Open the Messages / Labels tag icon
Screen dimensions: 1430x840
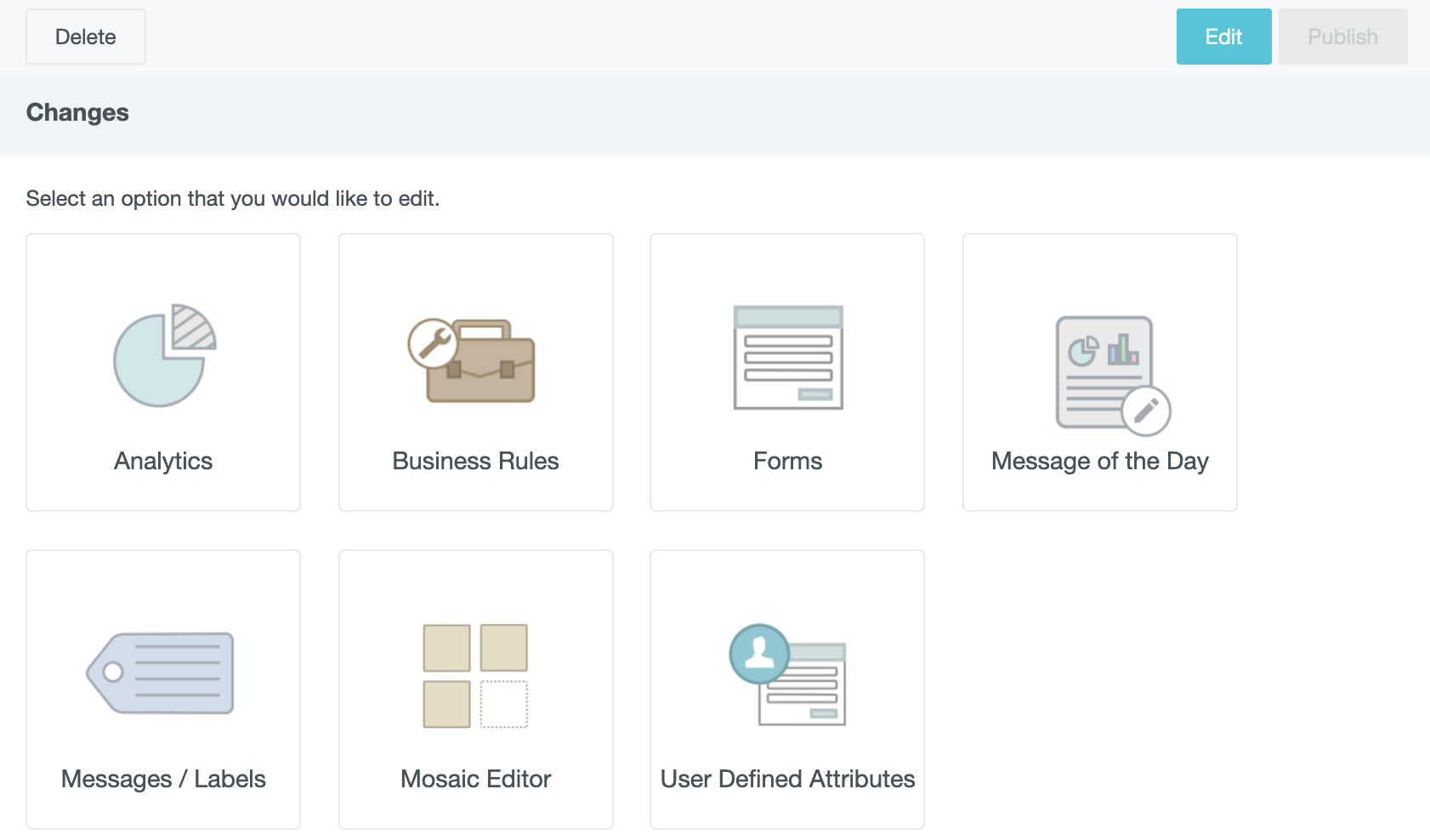(161, 673)
